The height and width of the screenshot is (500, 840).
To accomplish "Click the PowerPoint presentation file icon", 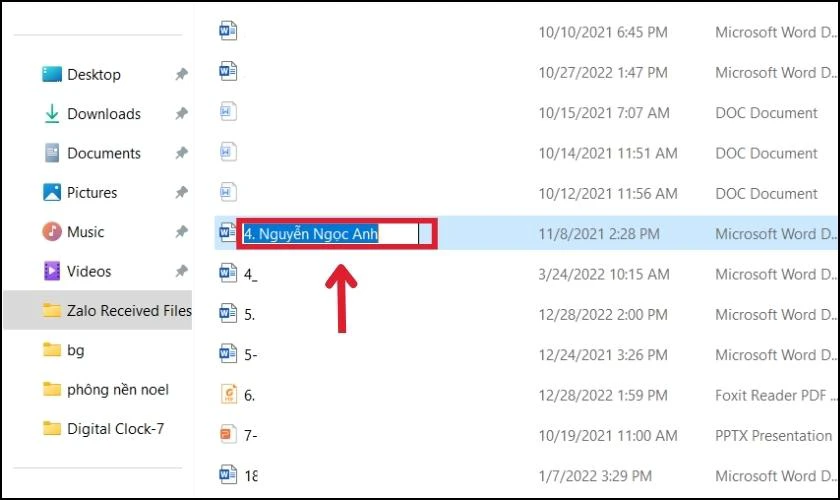I will click(x=228, y=434).
